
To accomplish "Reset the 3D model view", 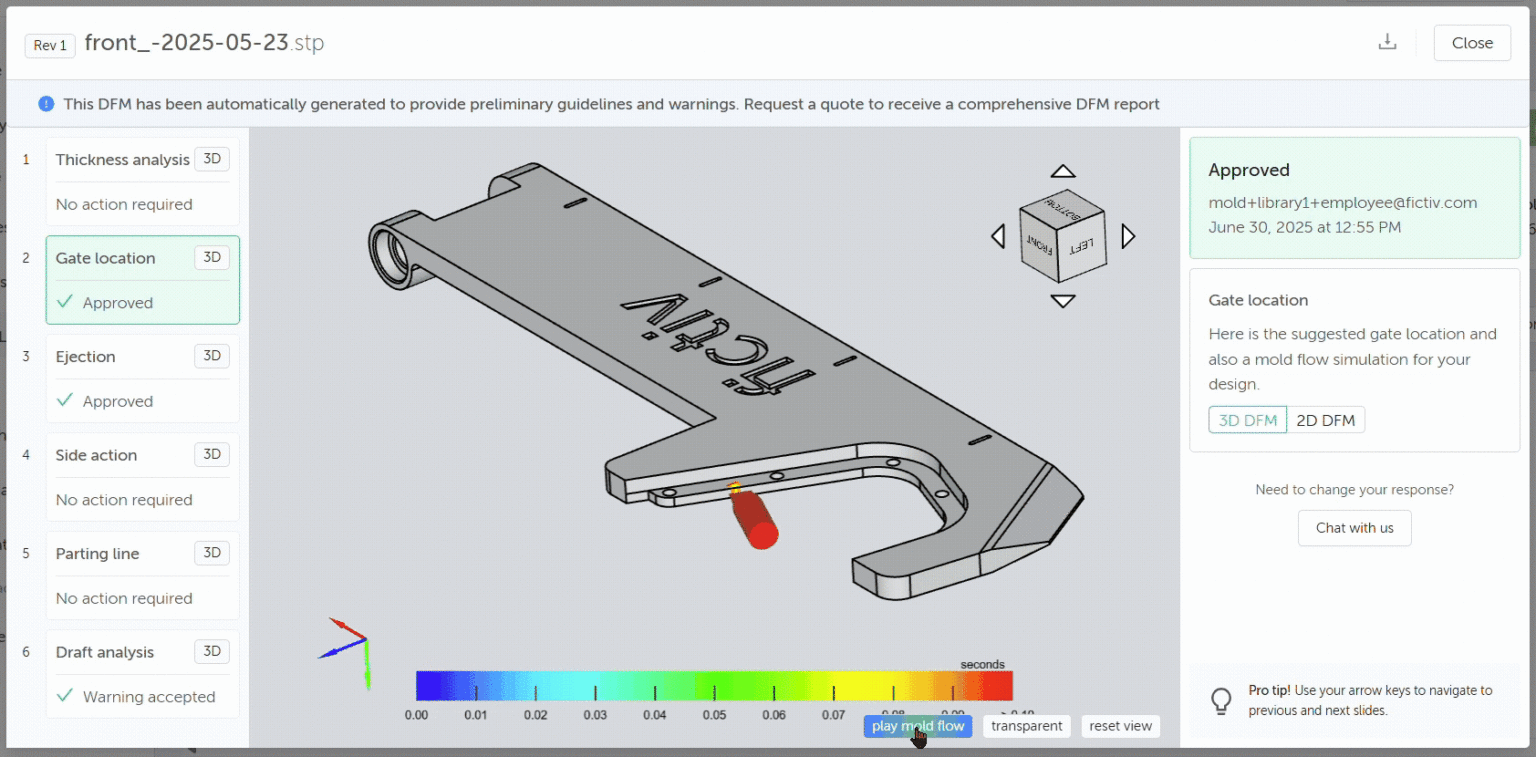I will [x=1120, y=726].
